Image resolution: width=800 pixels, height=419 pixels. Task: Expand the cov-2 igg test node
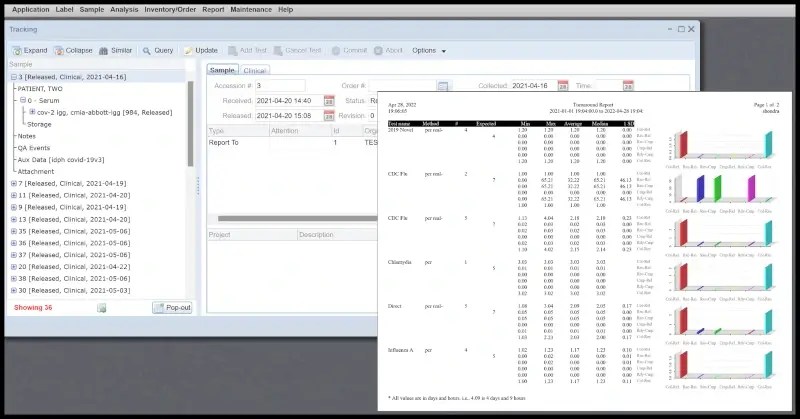coord(32,112)
